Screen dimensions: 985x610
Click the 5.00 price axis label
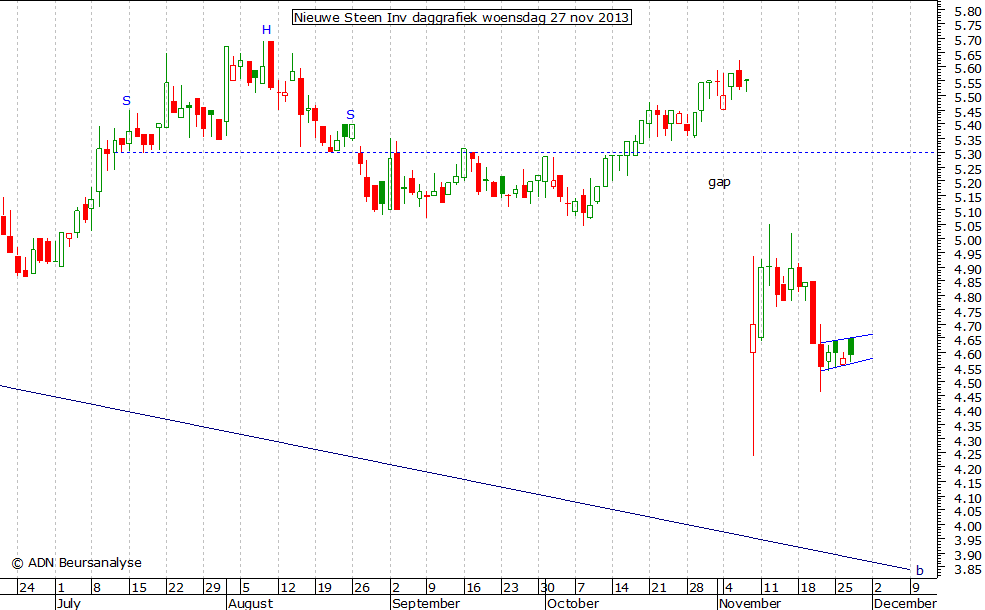(967, 241)
